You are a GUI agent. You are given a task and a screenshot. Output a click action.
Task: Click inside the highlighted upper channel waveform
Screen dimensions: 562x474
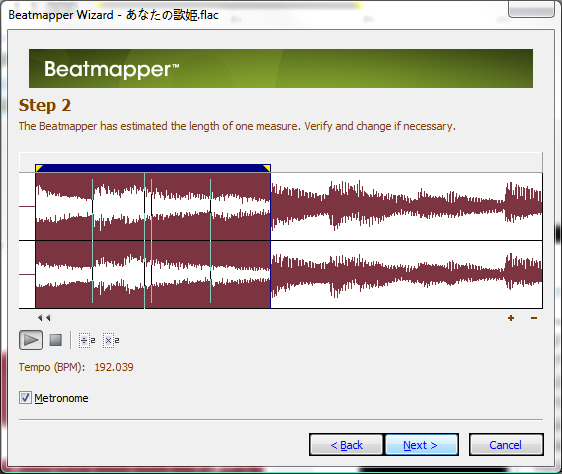[x=153, y=207]
